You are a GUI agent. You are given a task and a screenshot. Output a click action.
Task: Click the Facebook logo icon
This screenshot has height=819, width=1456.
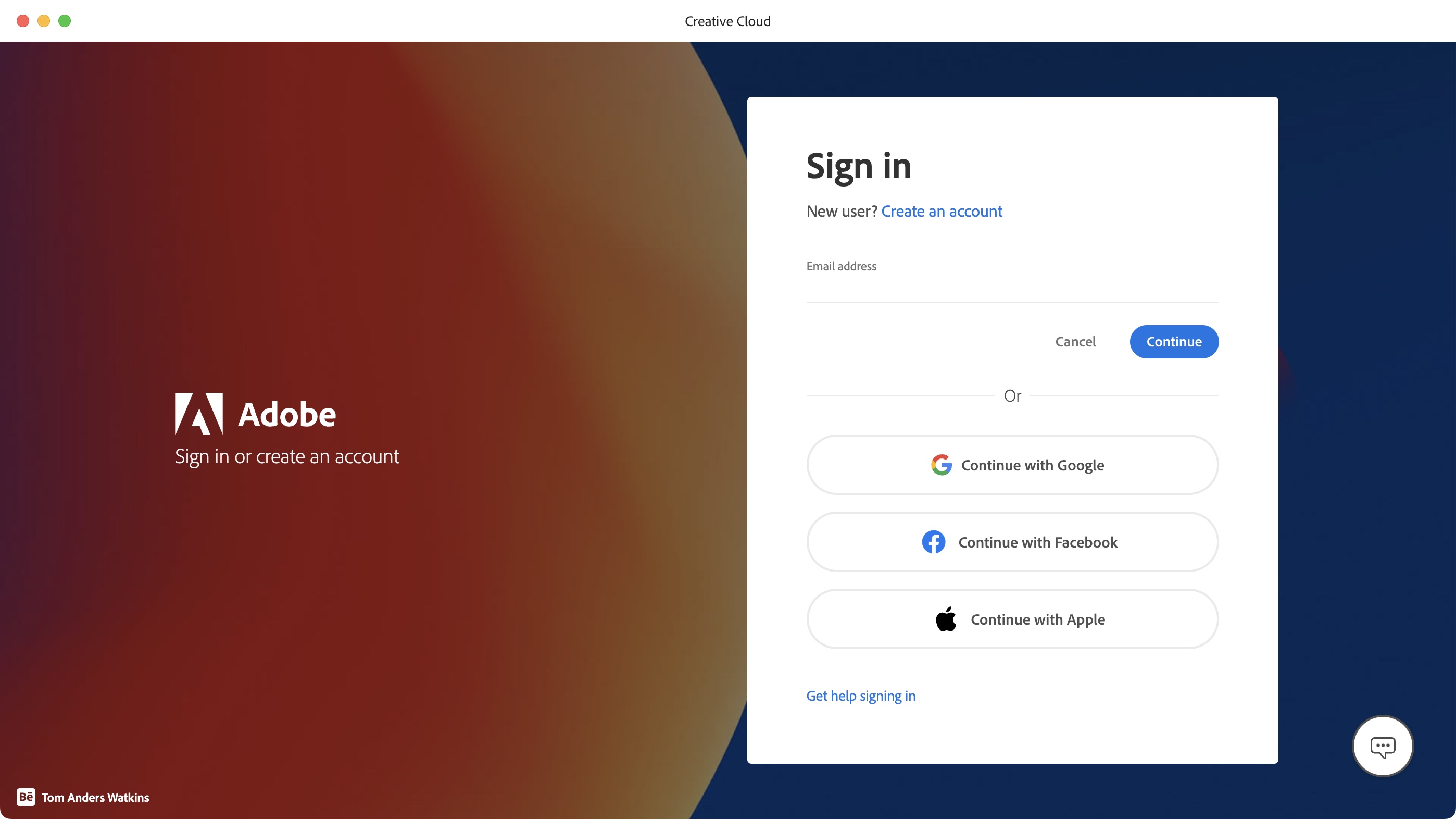[932, 541]
